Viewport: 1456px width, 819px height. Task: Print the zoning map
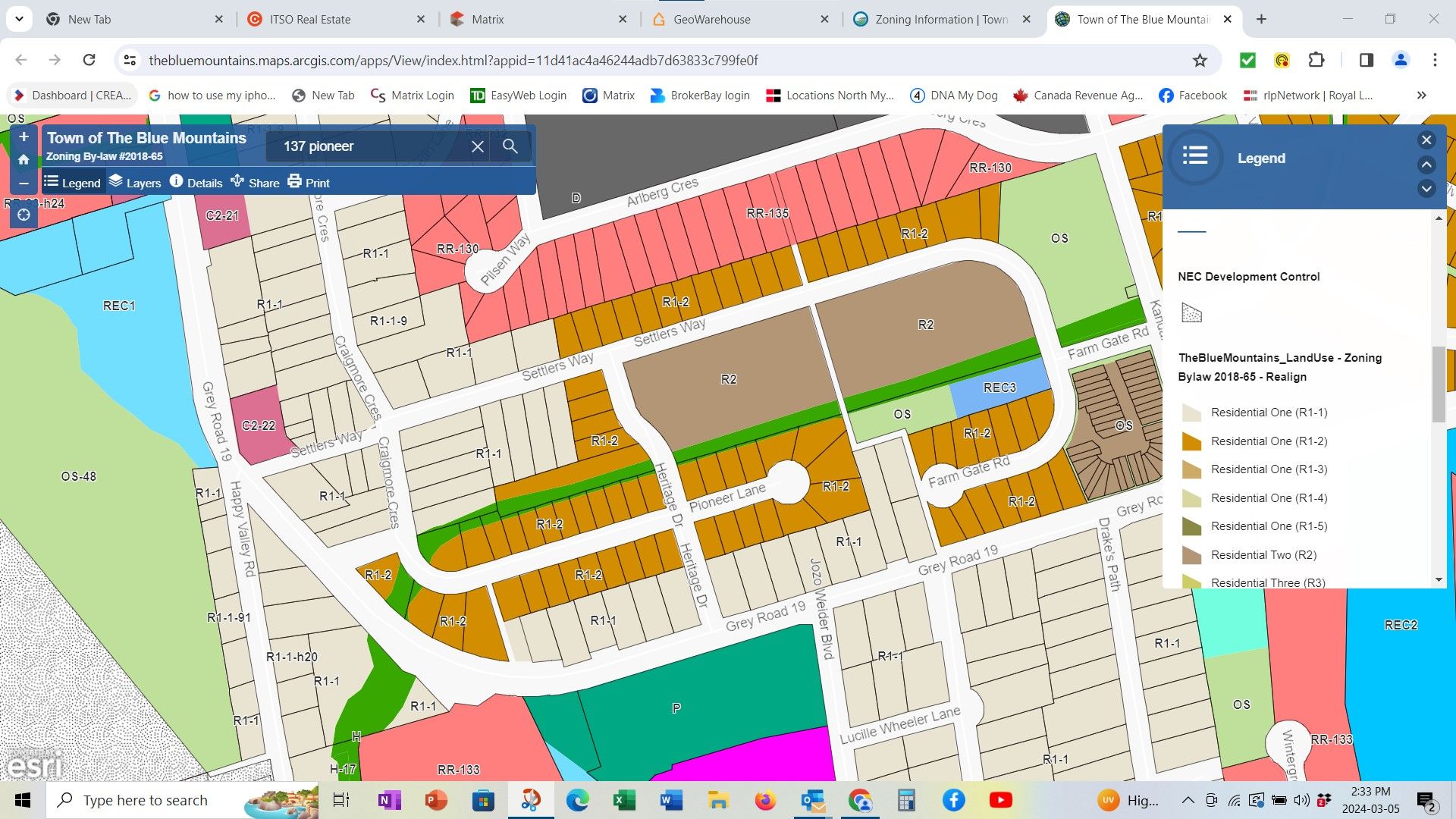[x=309, y=183]
